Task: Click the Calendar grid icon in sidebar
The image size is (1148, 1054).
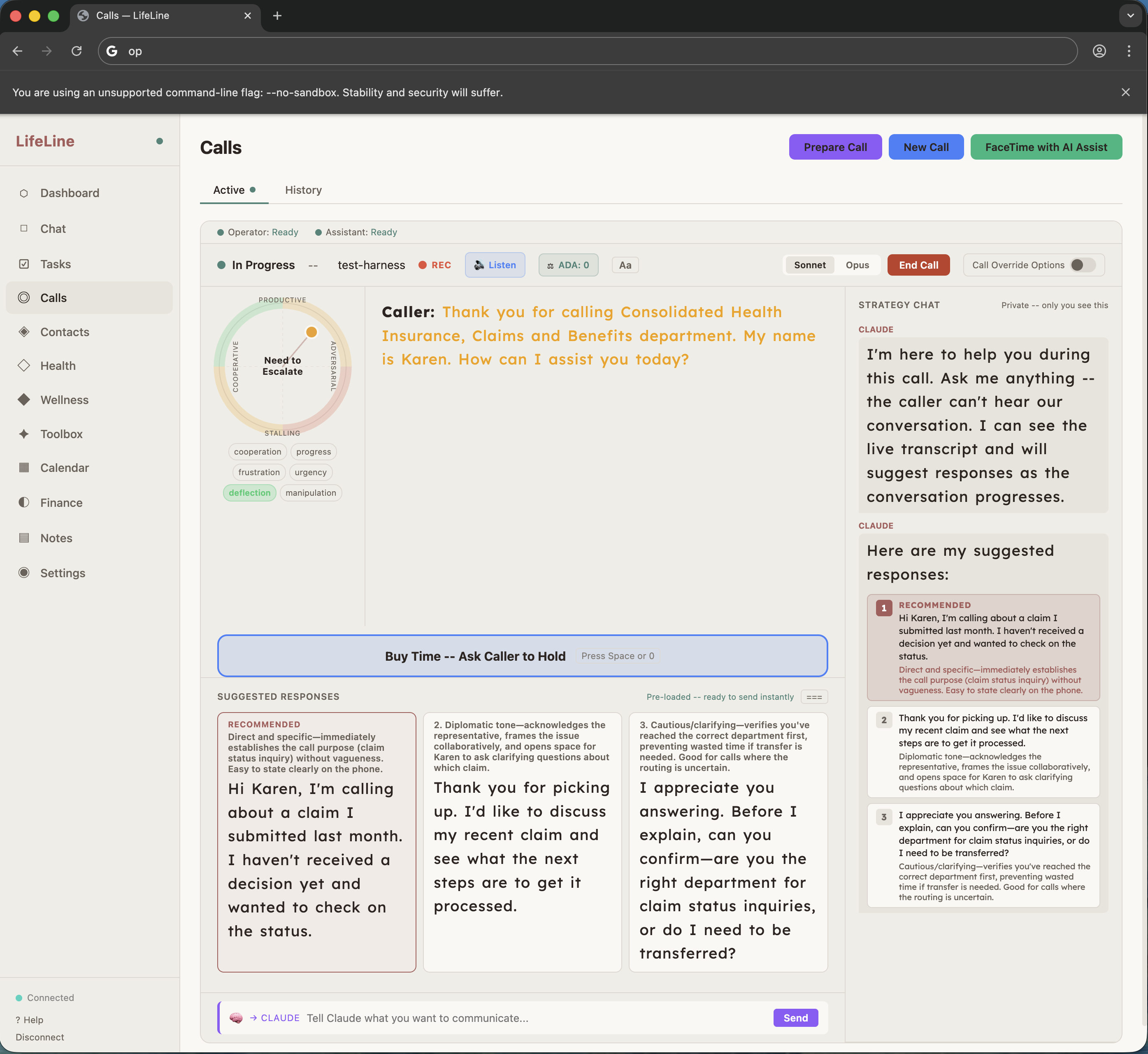Action: pyautogui.click(x=23, y=468)
